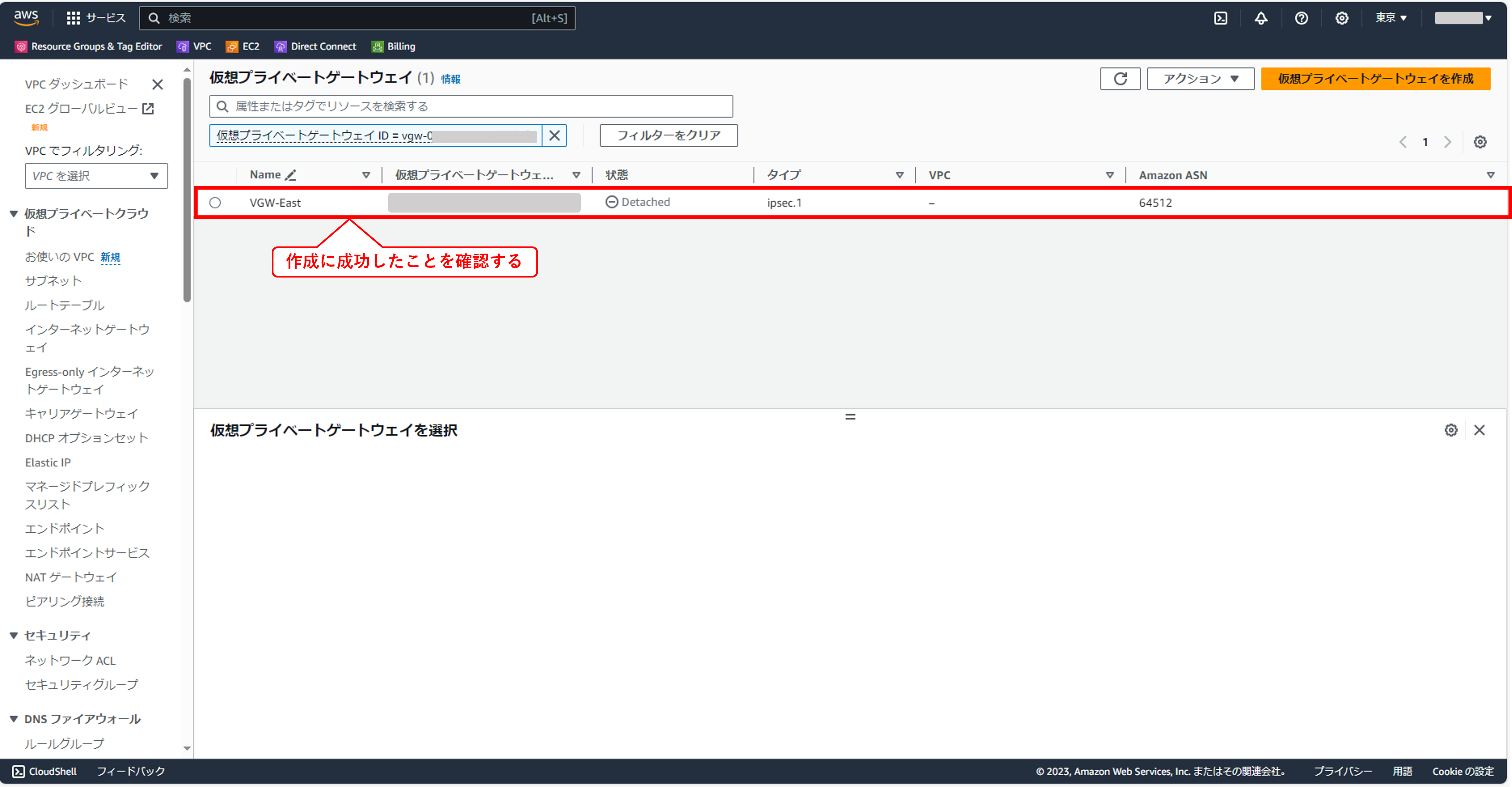
Task: Click the resource search input field
Action: [x=471, y=106]
